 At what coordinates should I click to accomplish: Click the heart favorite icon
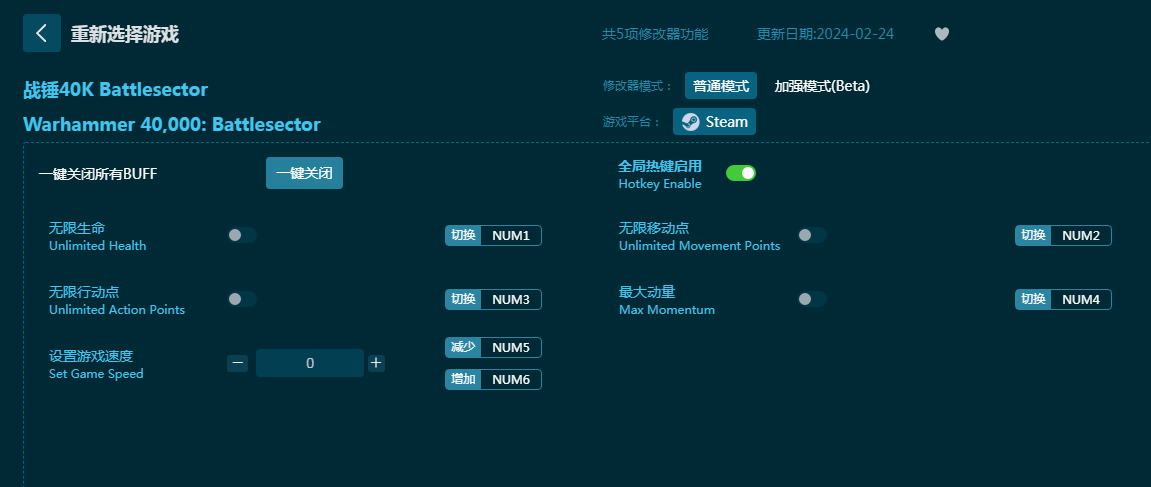coord(942,34)
